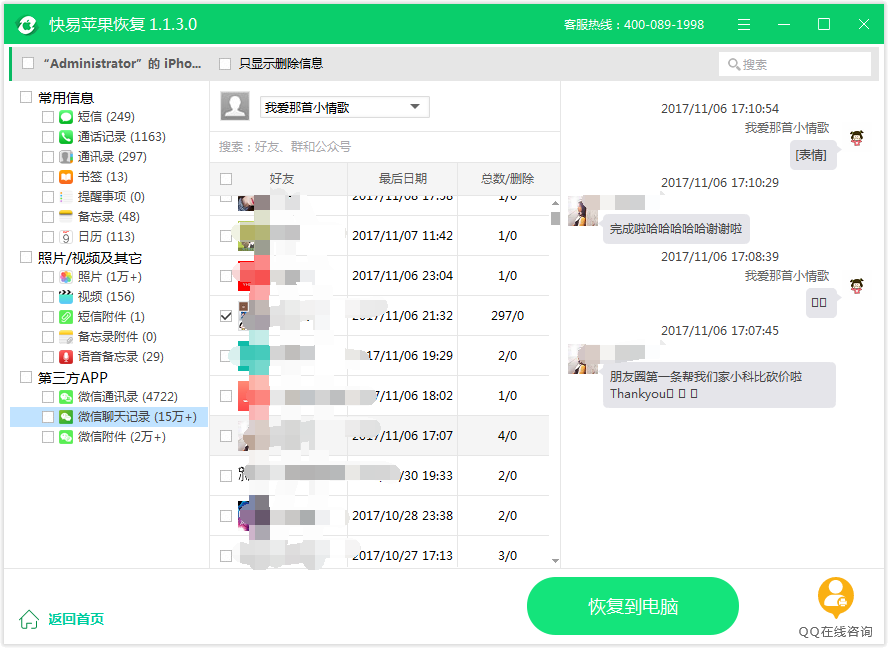
Task: Open the 我爱那首小情歌 account dropdown
Action: point(344,107)
